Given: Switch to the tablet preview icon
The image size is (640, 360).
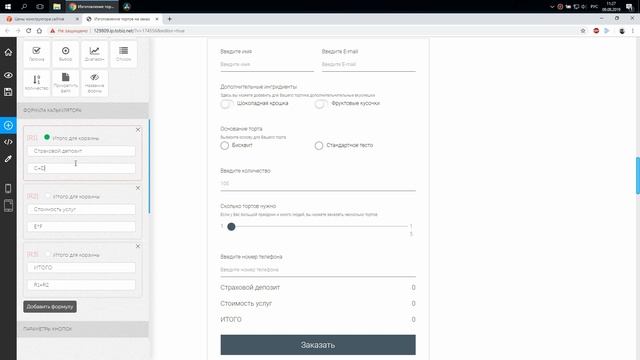Looking at the screenshot, I should pyautogui.click(x=8, y=205).
